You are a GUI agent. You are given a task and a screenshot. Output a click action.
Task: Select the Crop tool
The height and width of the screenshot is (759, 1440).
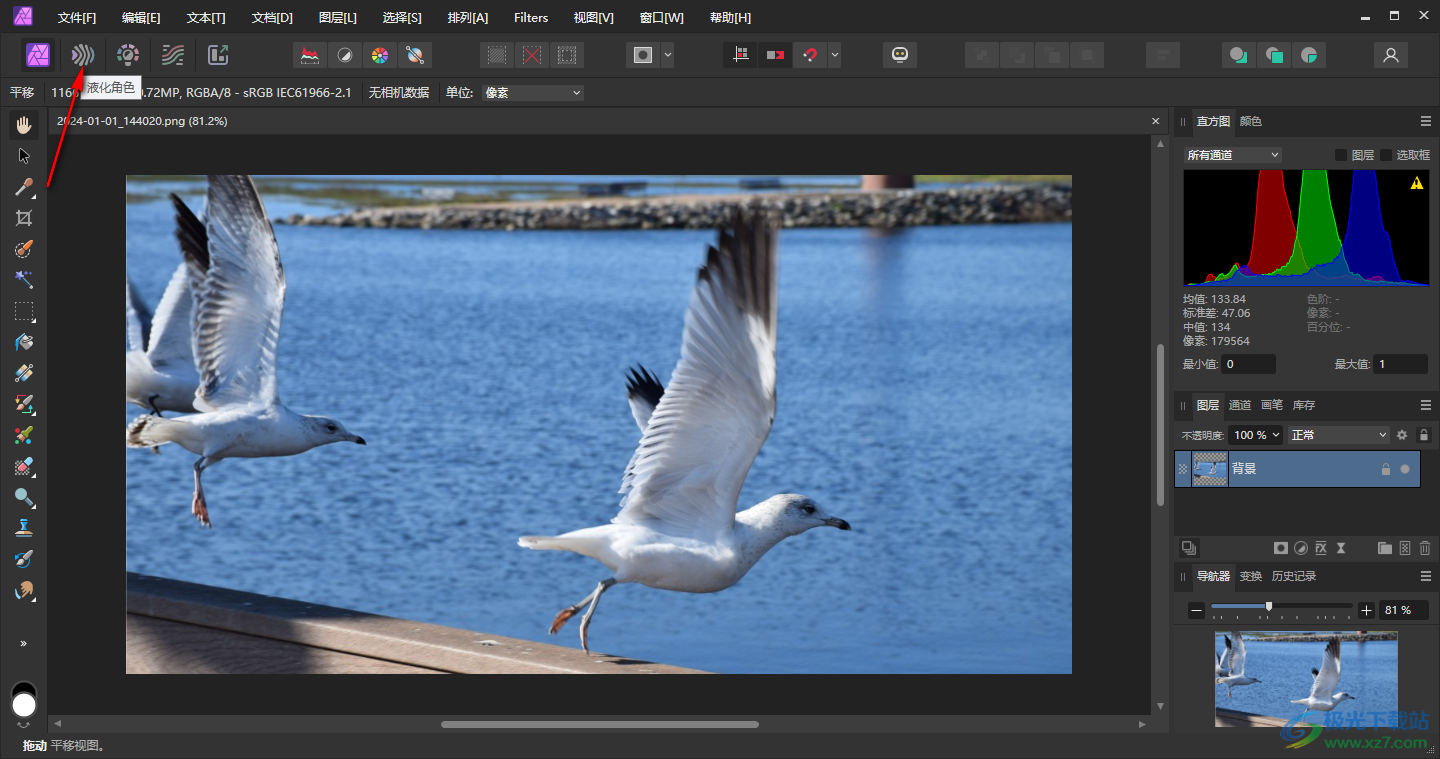pos(24,218)
